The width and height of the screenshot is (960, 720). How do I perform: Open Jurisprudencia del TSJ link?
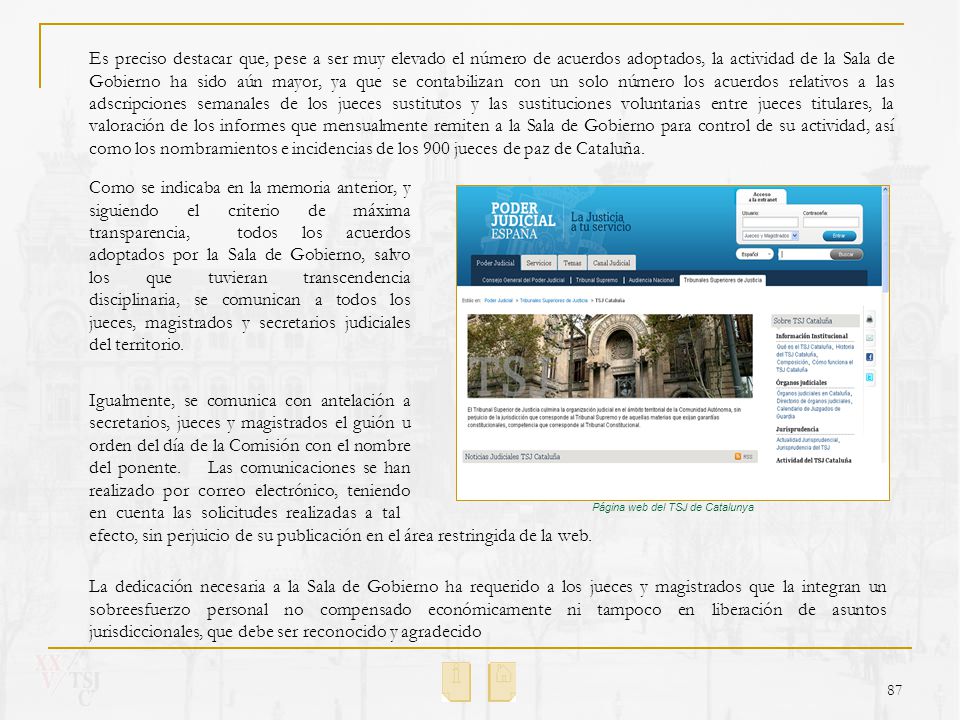pos(803,448)
